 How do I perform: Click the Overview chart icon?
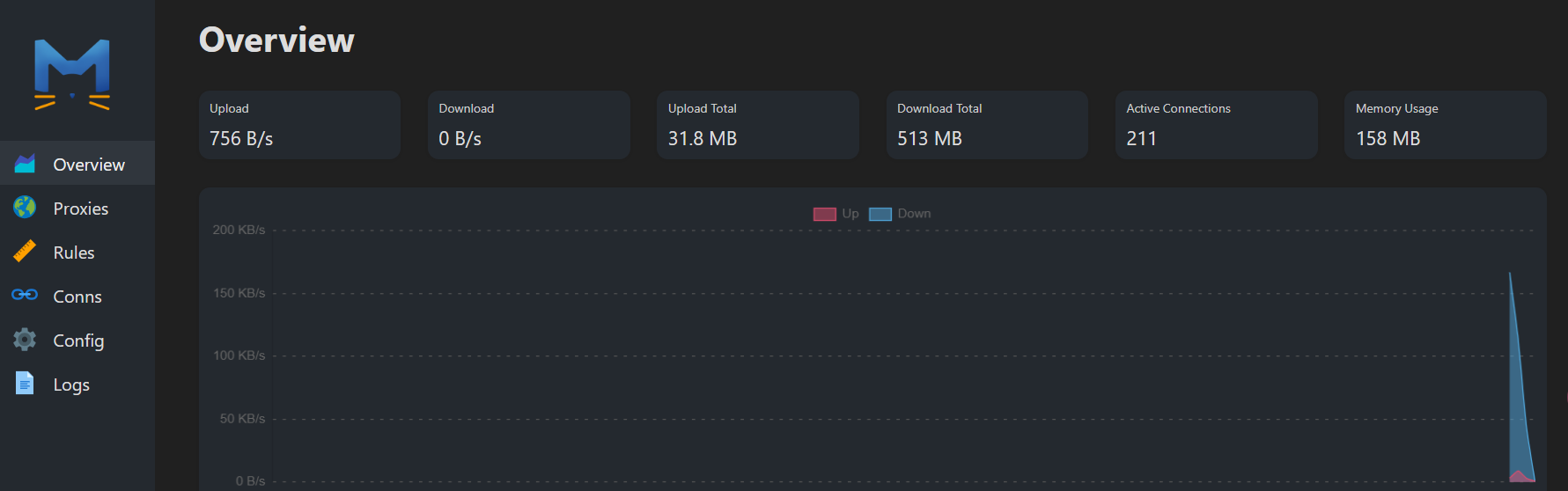pos(25,164)
